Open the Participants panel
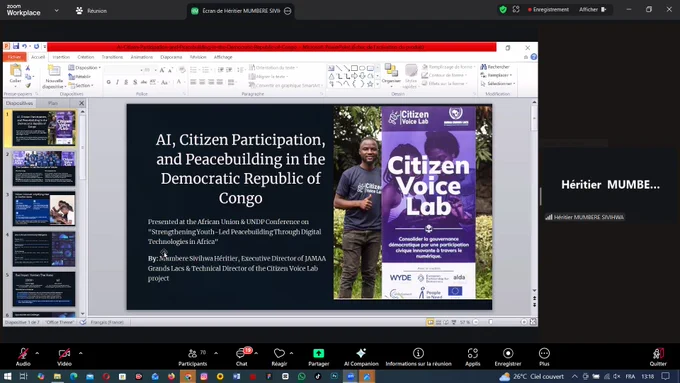This screenshot has height=383, width=680. click(193, 357)
